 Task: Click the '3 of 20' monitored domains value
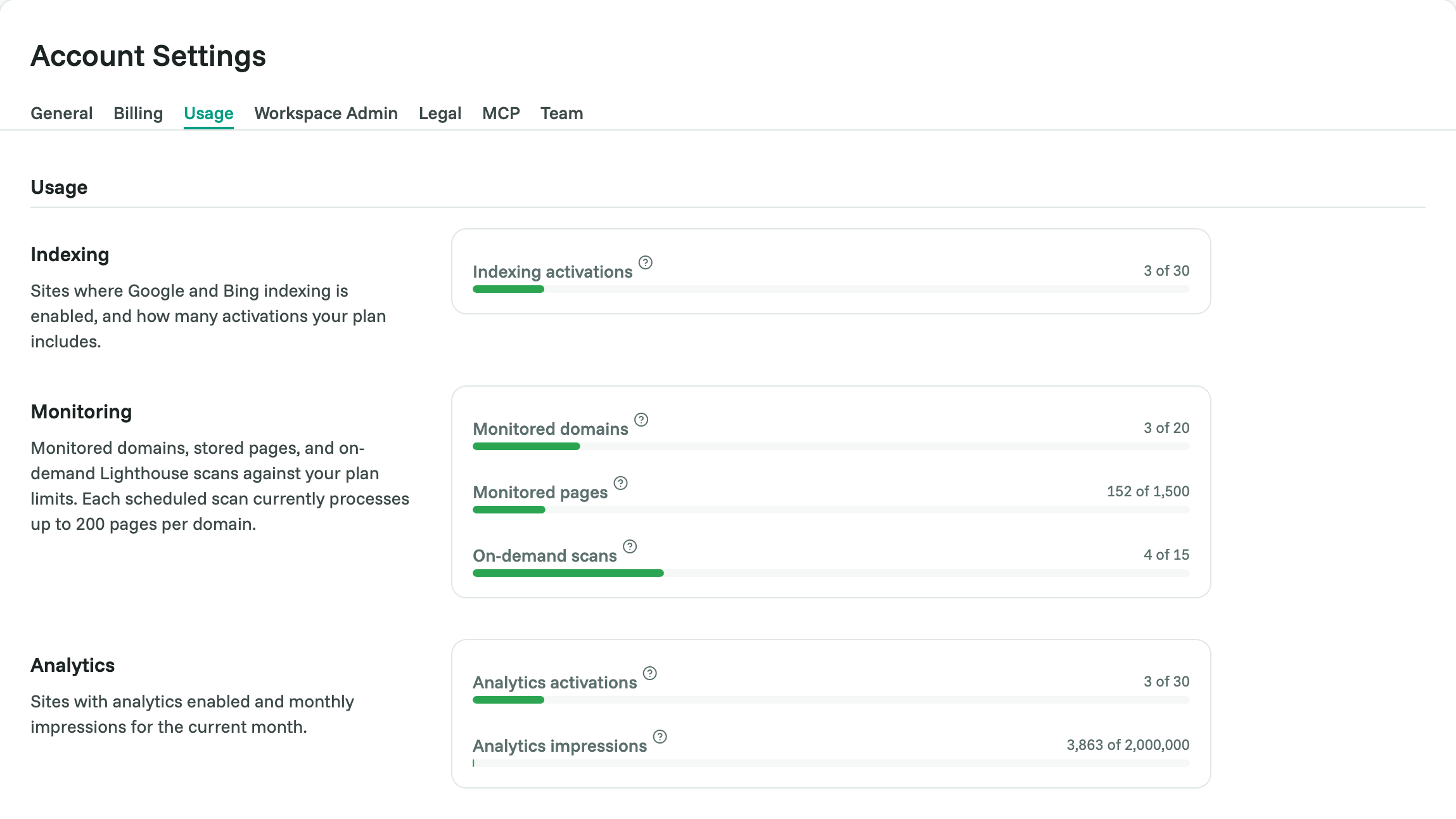1166,428
